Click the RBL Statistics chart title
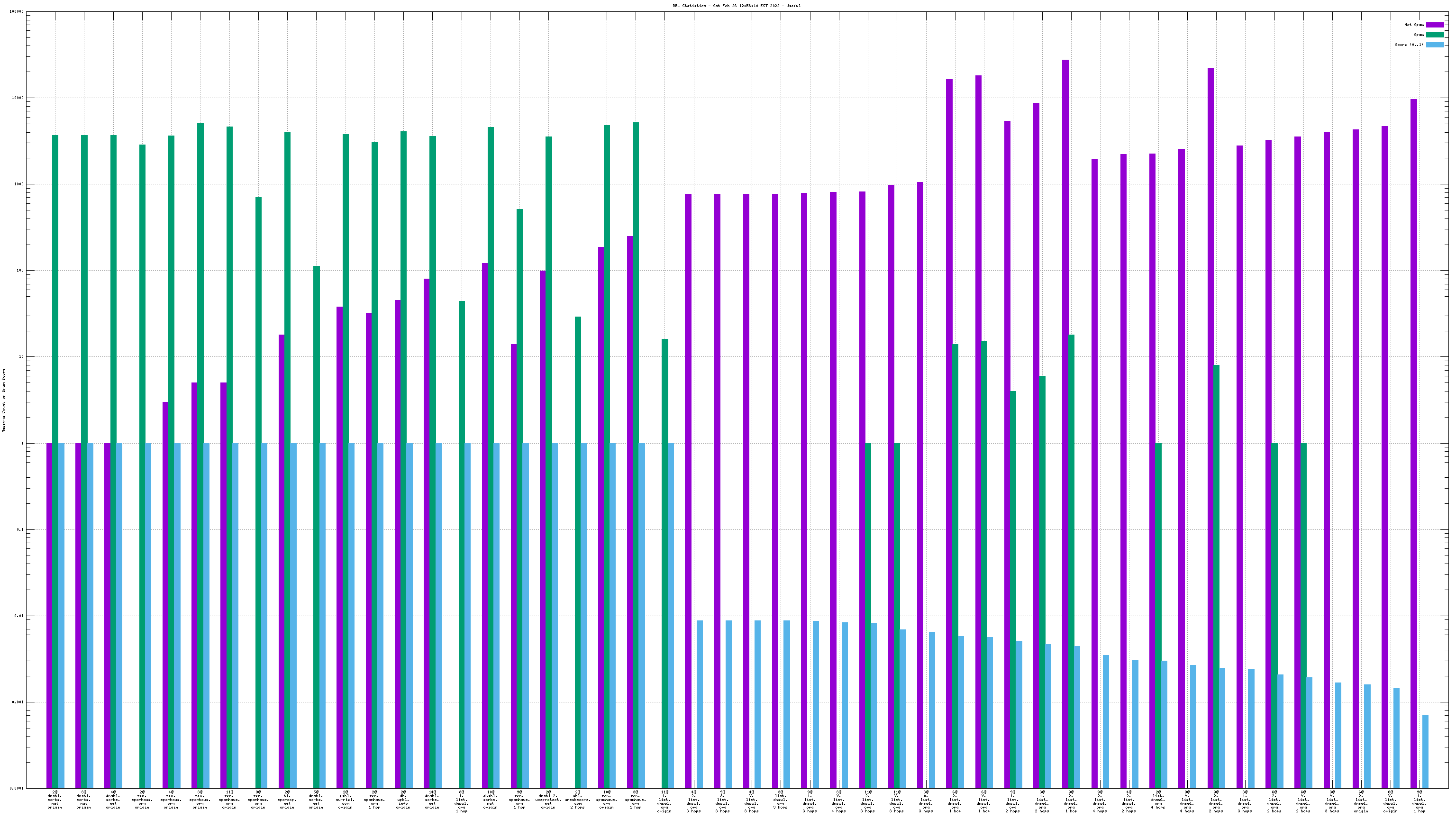 [736, 6]
